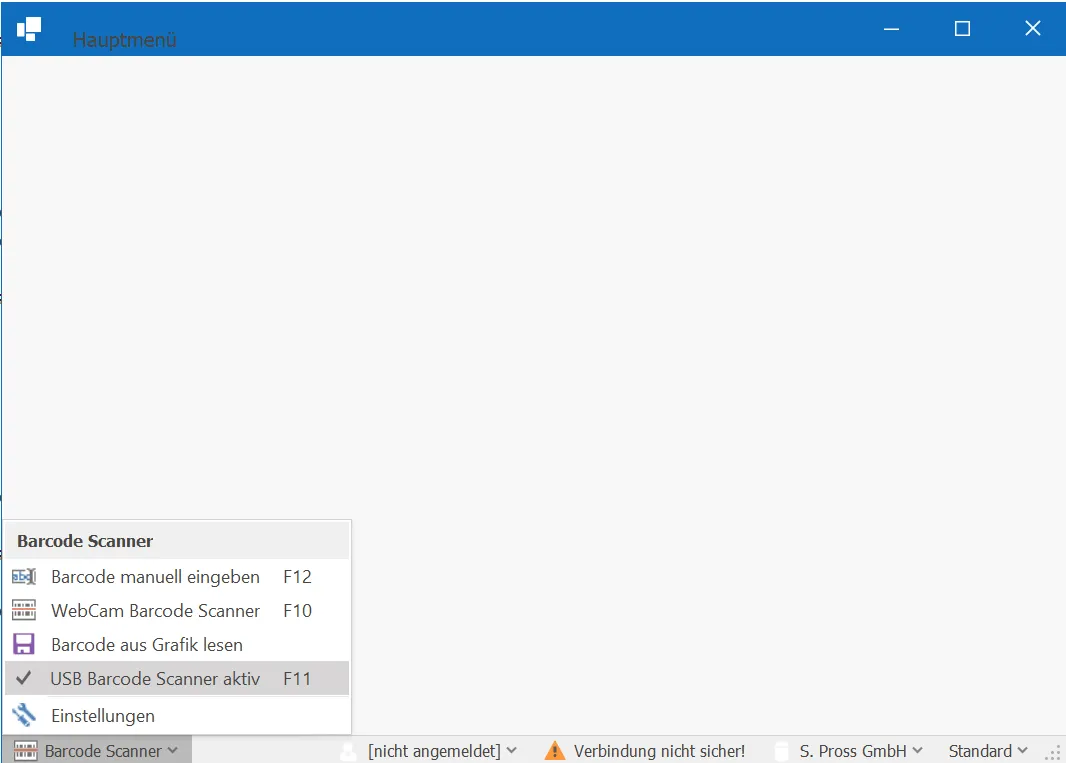The image size is (1066, 763).
Task: Minimize the Hauptmenü window
Action: (891, 29)
